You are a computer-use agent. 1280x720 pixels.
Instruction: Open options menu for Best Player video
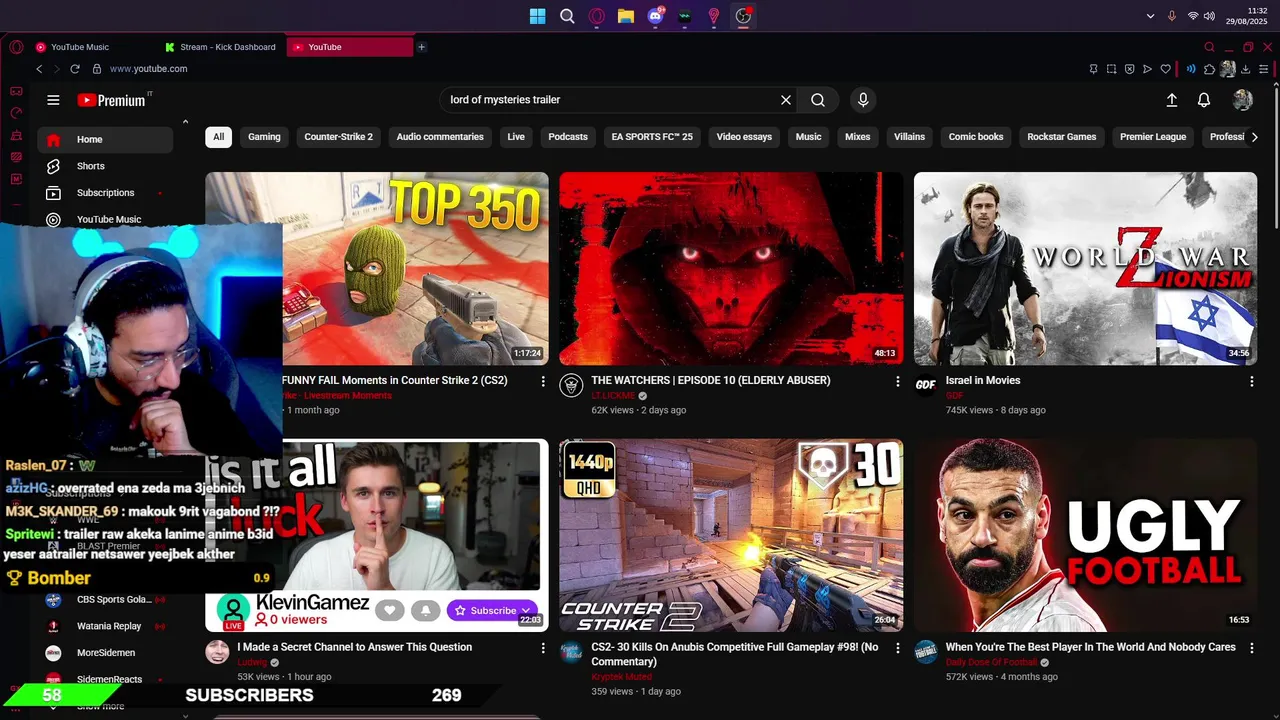click(x=1251, y=648)
